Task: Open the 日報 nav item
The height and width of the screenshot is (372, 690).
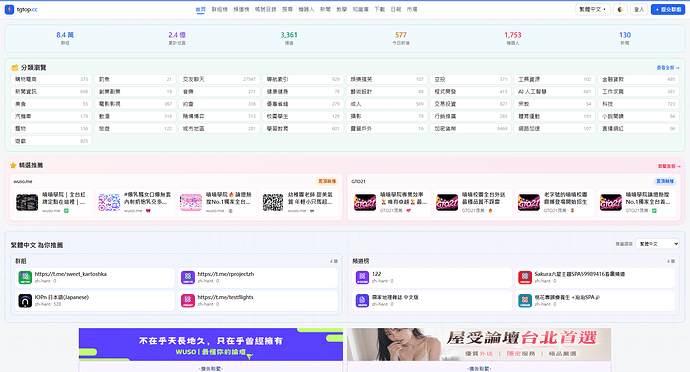Action: (x=396, y=9)
